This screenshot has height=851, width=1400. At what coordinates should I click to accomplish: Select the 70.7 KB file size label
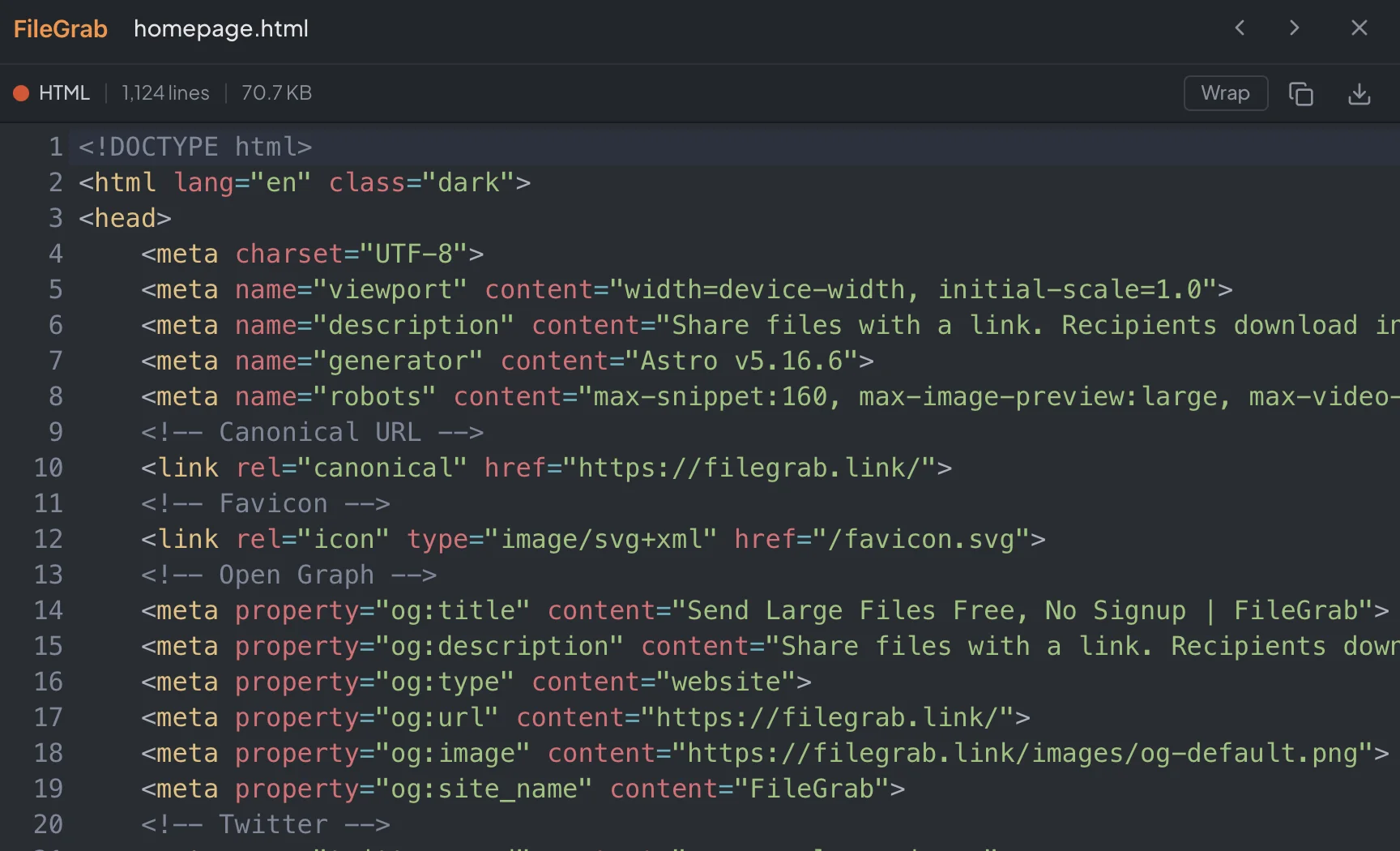coord(275,93)
